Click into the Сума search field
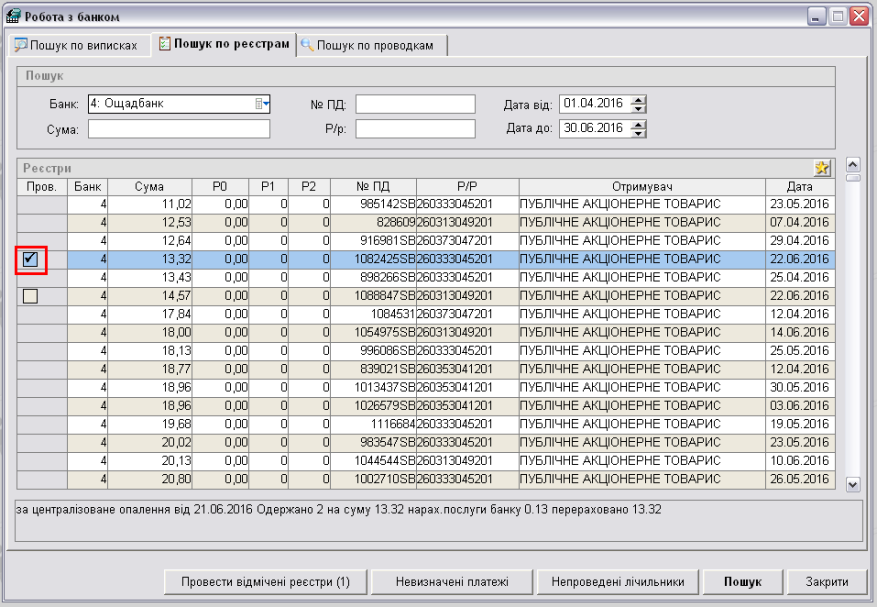Image resolution: width=877 pixels, height=607 pixels. pos(179,128)
